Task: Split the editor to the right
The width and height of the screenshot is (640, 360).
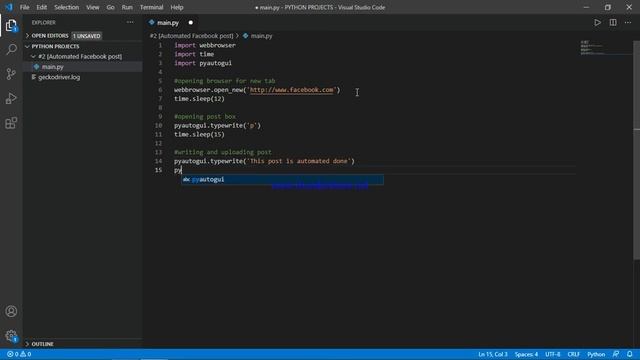Action: (x=613, y=23)
